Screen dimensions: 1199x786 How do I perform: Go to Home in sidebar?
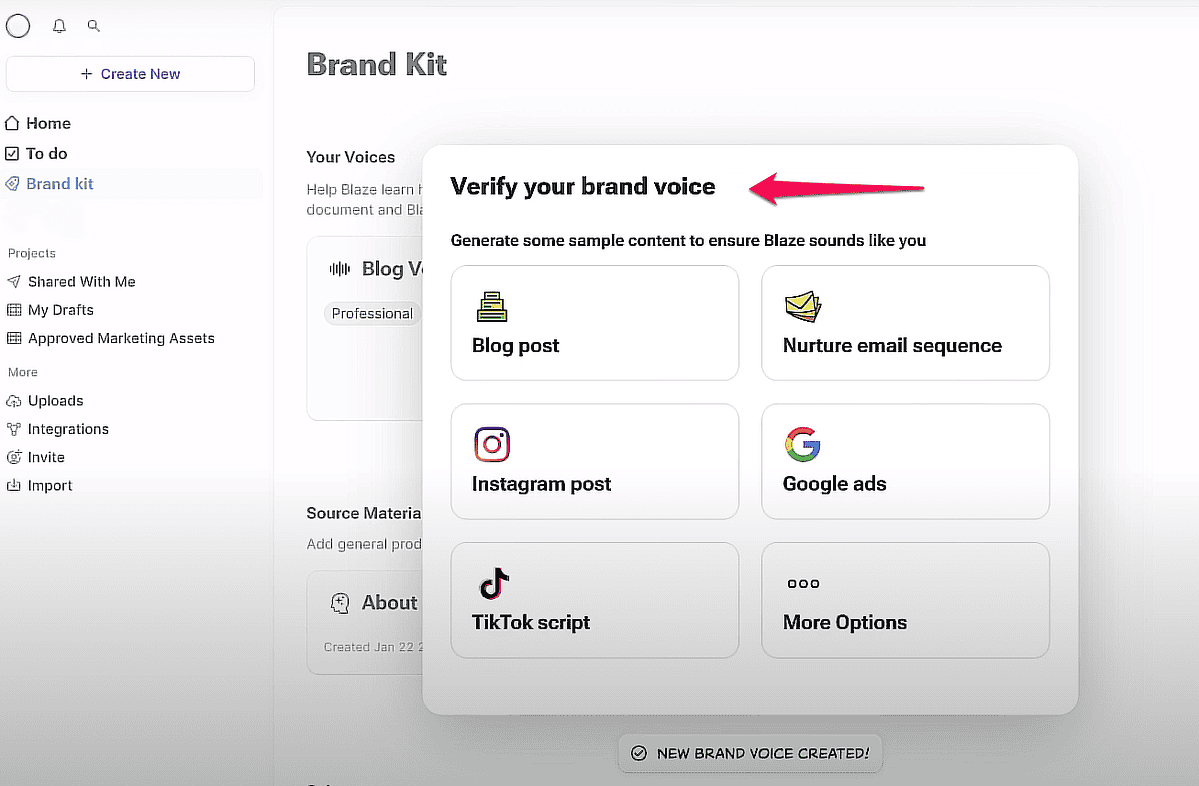click(x=48, y=123)
